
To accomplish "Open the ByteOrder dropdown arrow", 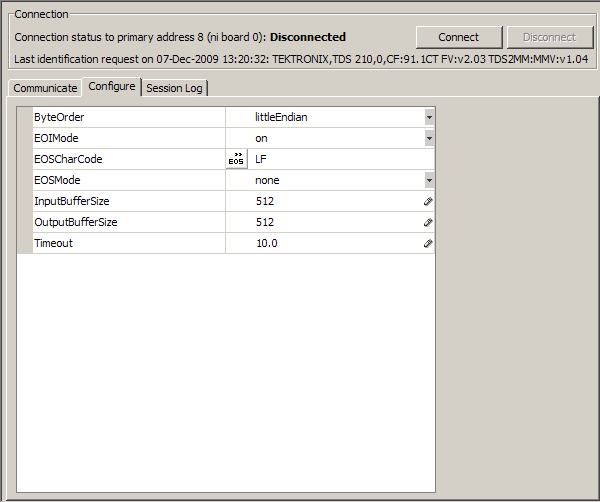I will tap(429, 117).
